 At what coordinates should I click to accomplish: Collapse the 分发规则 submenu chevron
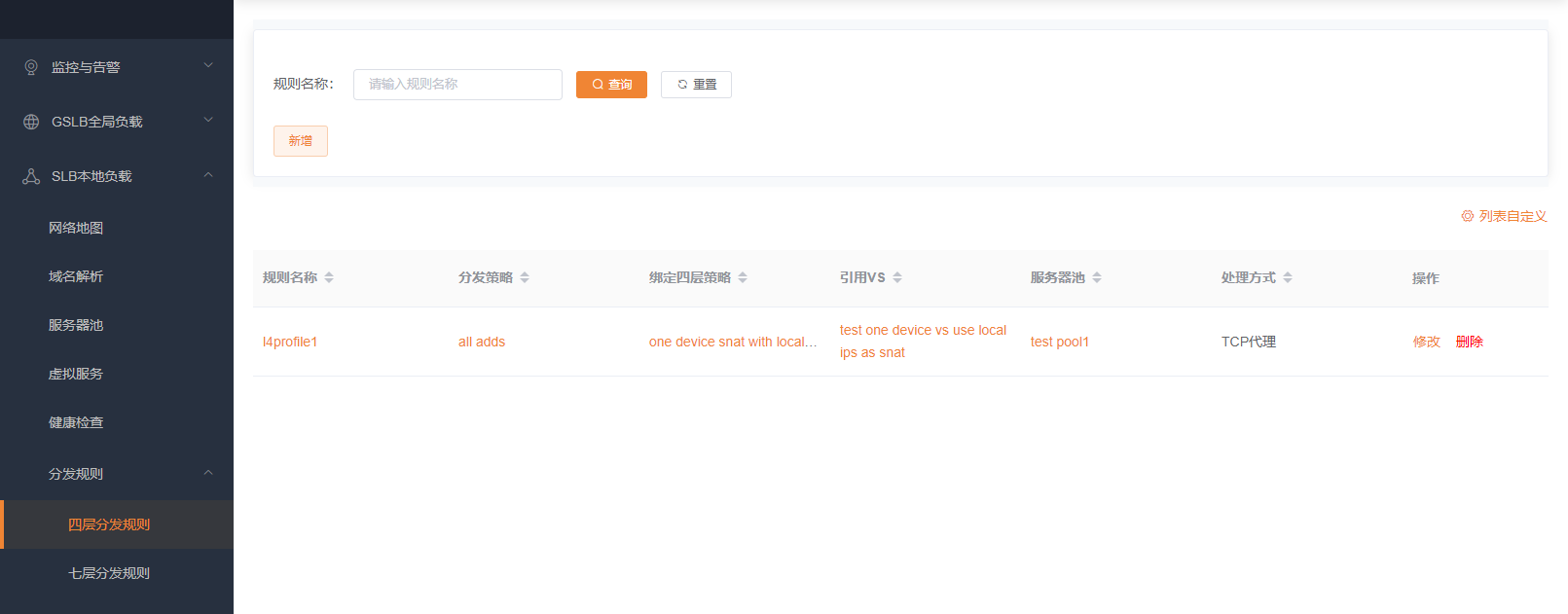[x=207, y=473]
